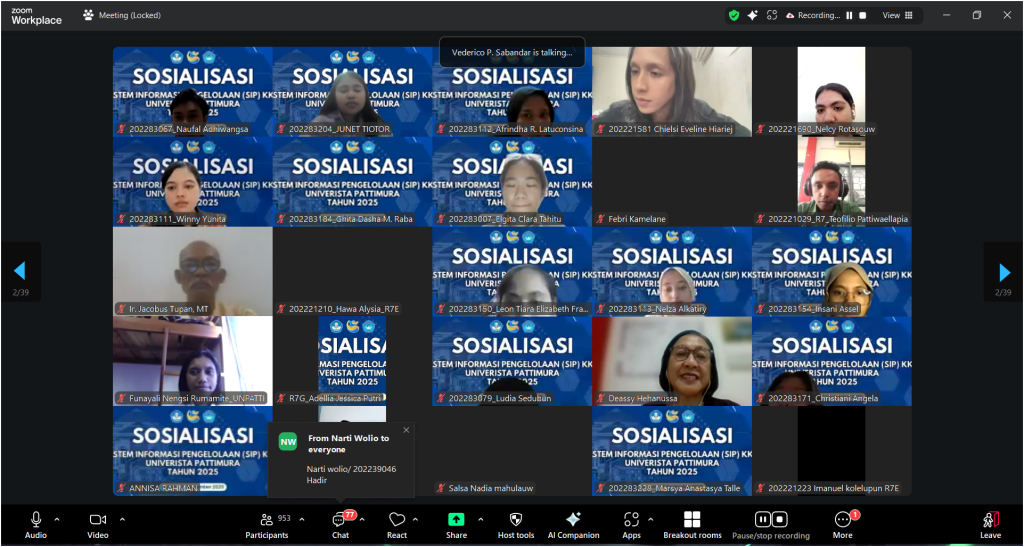The width and height of the screenshot is (1024, 547).
Task: Open Host tools
Action: click(516, 524)
